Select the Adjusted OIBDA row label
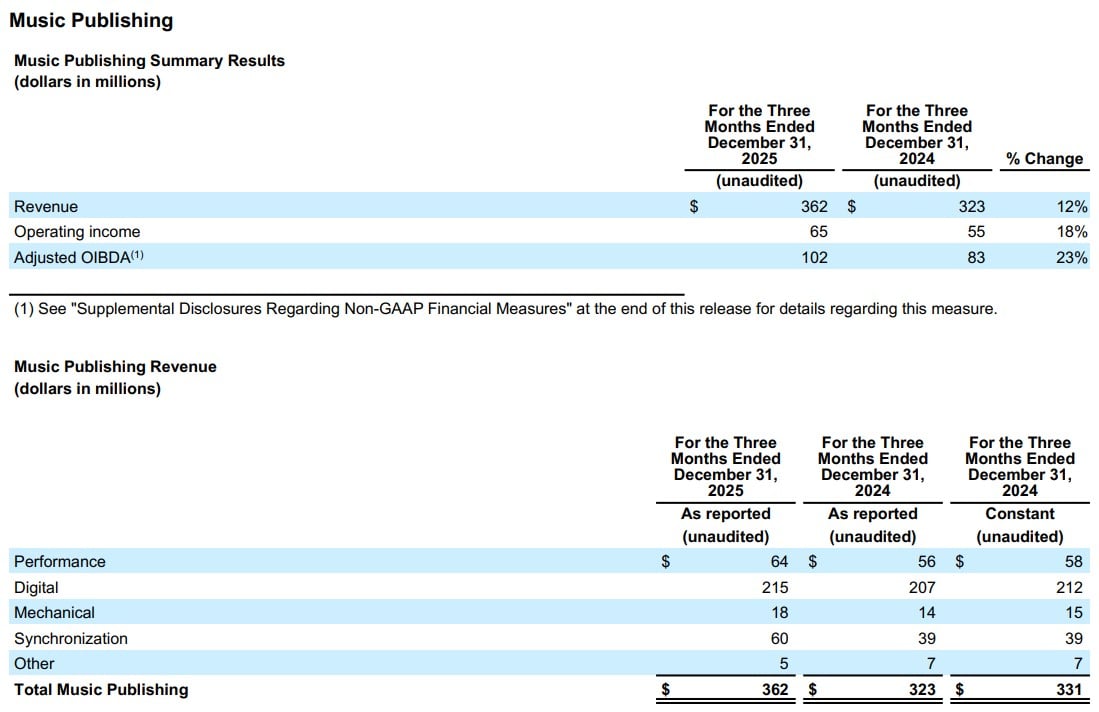Image resolution: width=1099 pixels, height=712 pixels. pos(79,257)
